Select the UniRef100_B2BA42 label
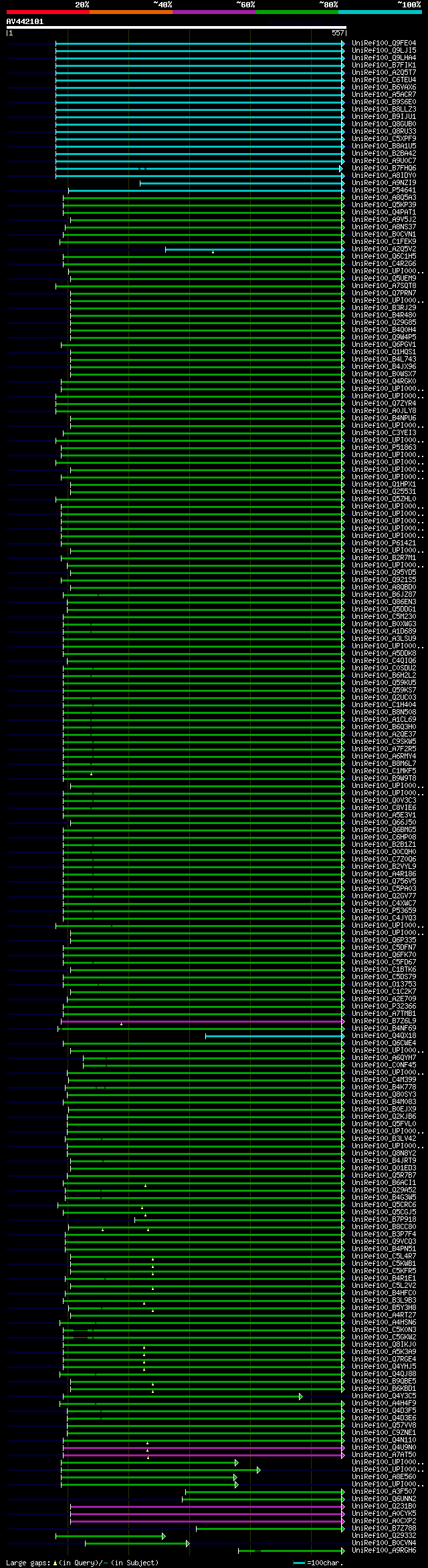The height and width of the screenshot is (1568, 428). (384, 154)
